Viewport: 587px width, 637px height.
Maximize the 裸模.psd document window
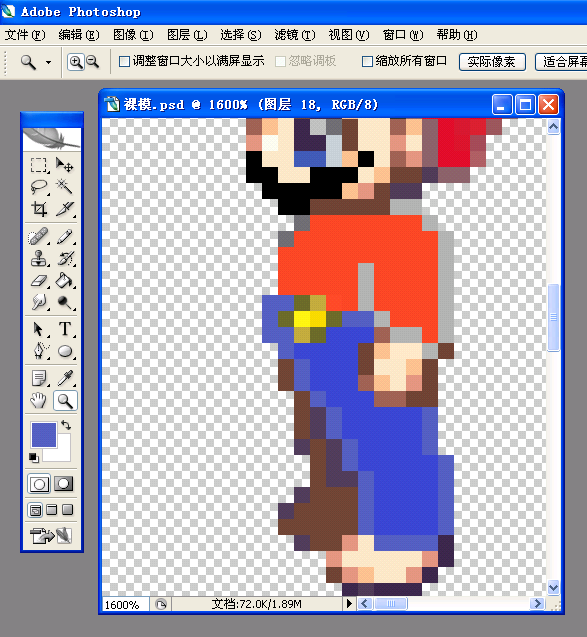[x=525, y=105]
